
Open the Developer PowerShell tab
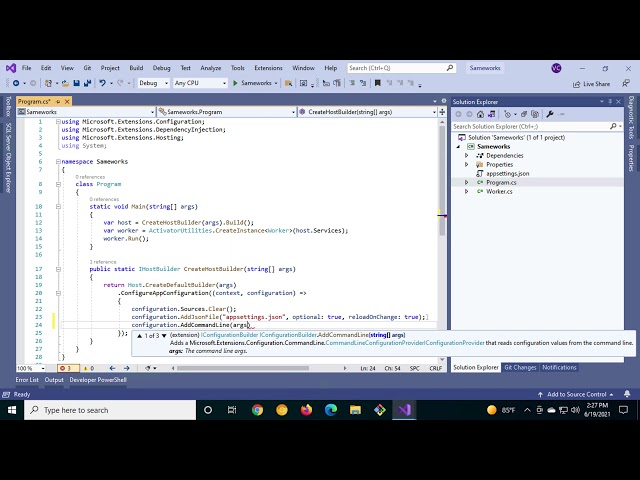pos(98,380)
